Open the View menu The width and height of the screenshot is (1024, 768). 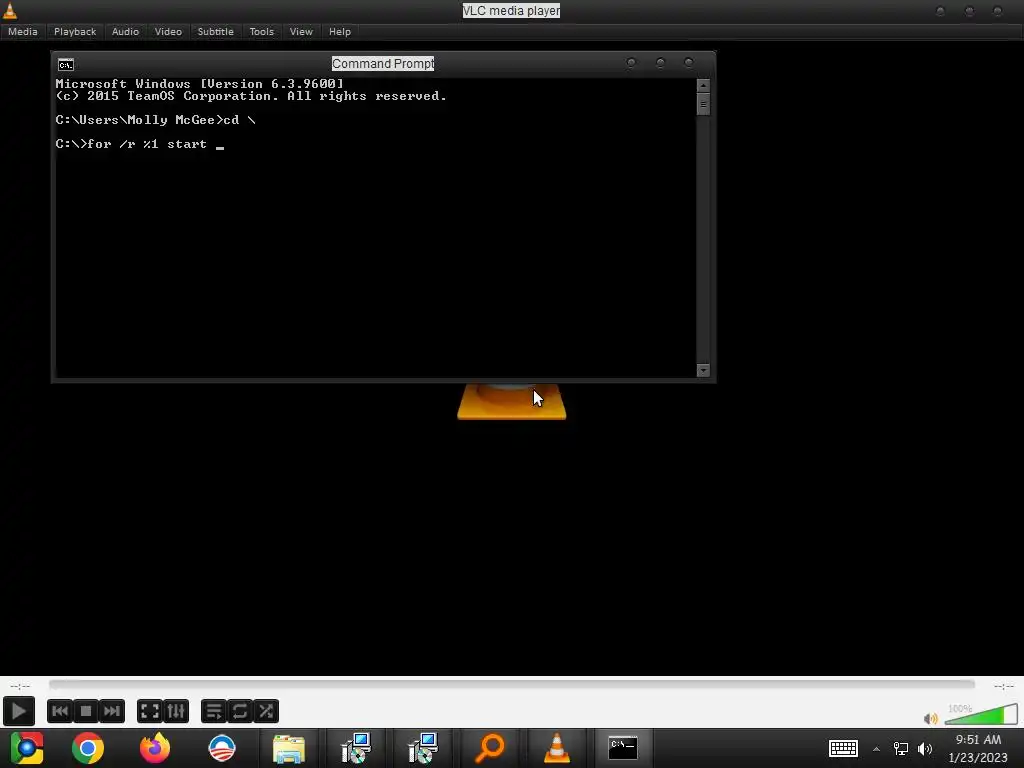coord(301,31)
